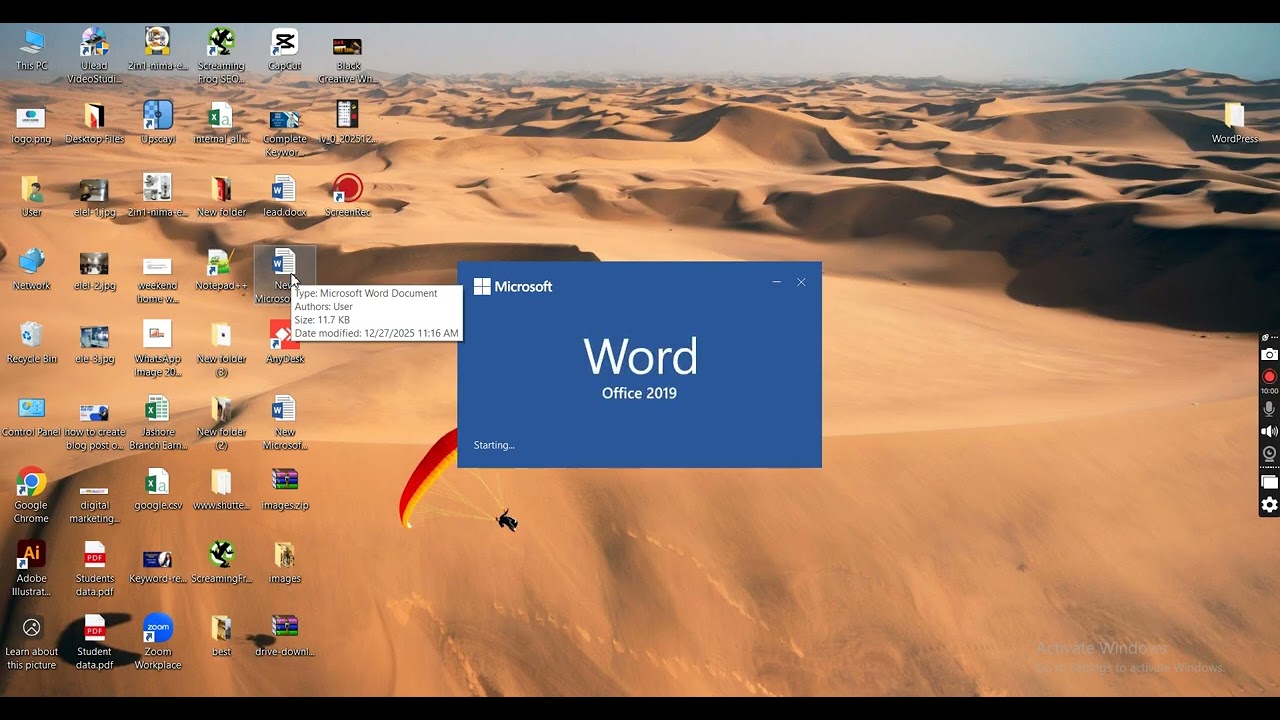Image resolution: width=1280 pixels, height=720 pixels.
Task: Open New folder (3) on desktop
Action: click(x=221, y=349)
